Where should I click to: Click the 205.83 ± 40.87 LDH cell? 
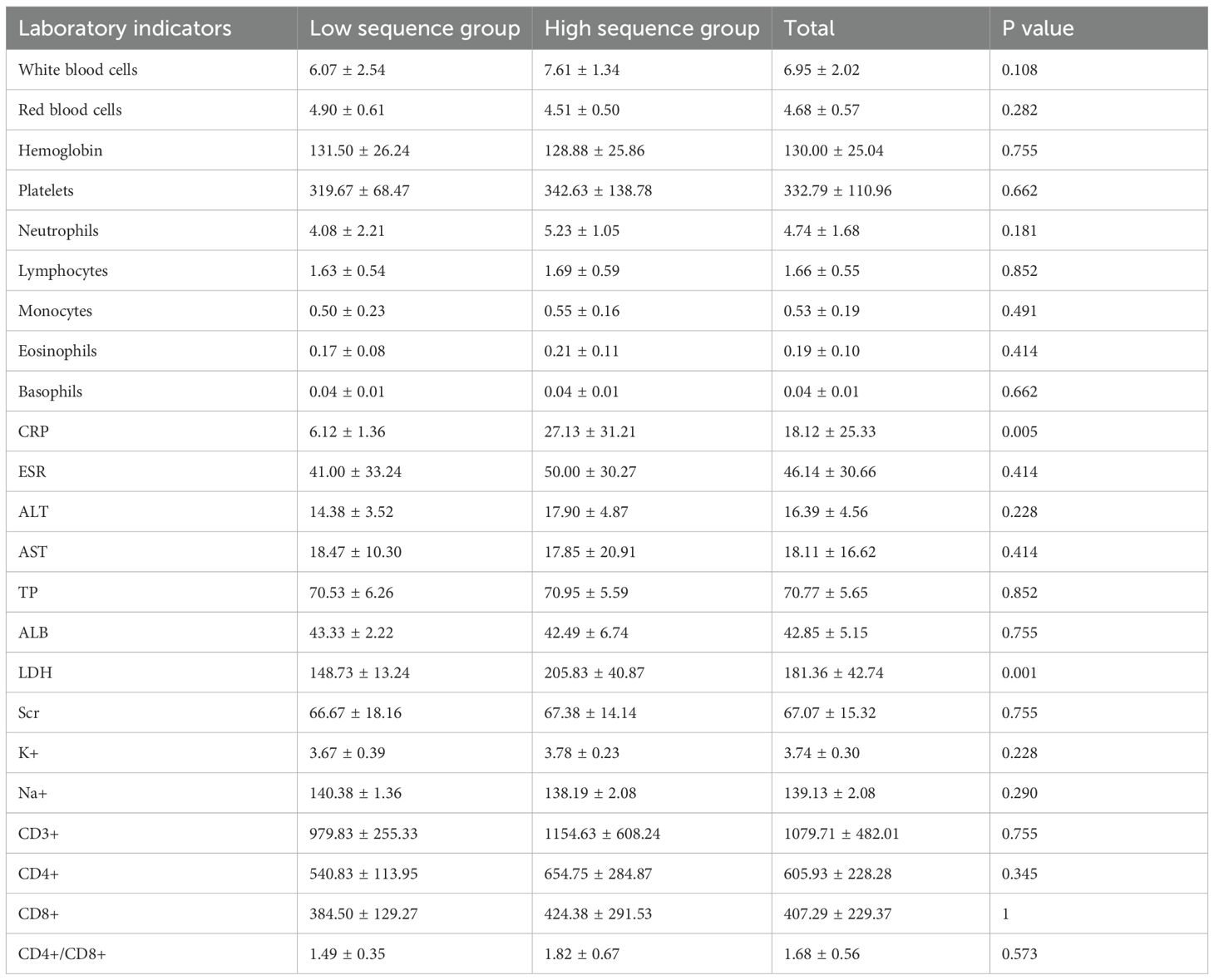[594, 672]
